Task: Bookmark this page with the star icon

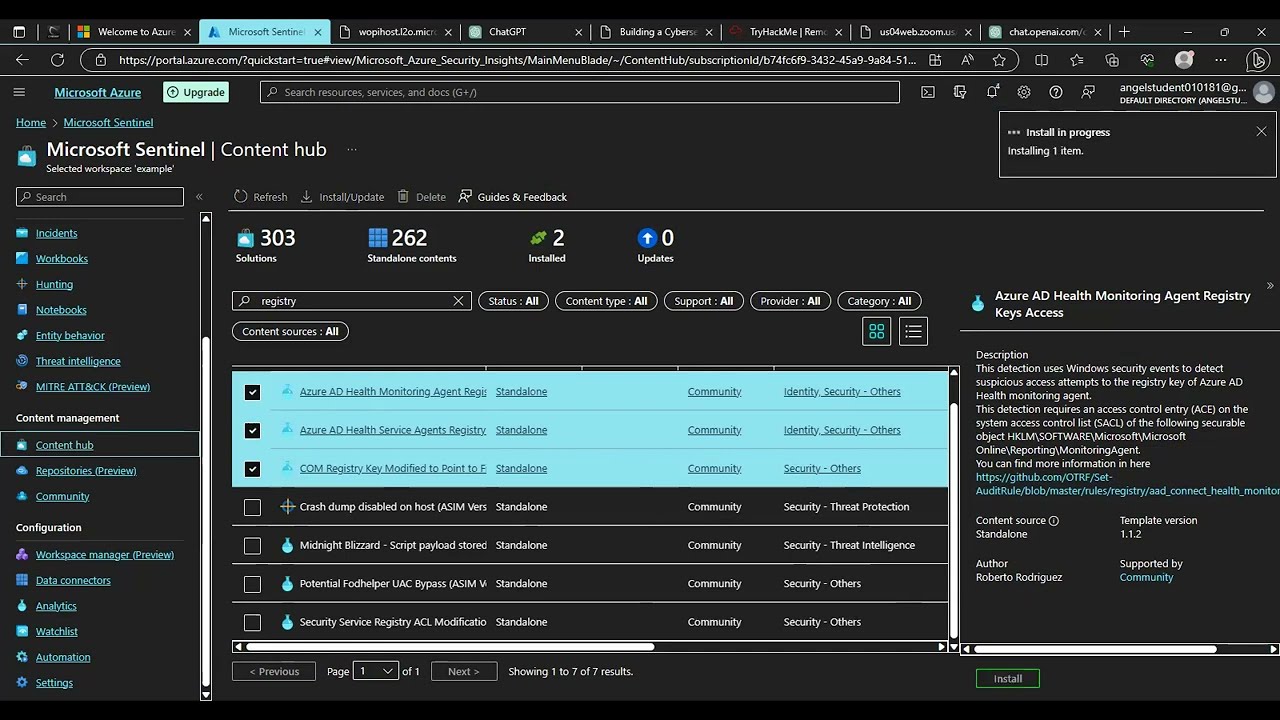Action: (x=999, y=60)
